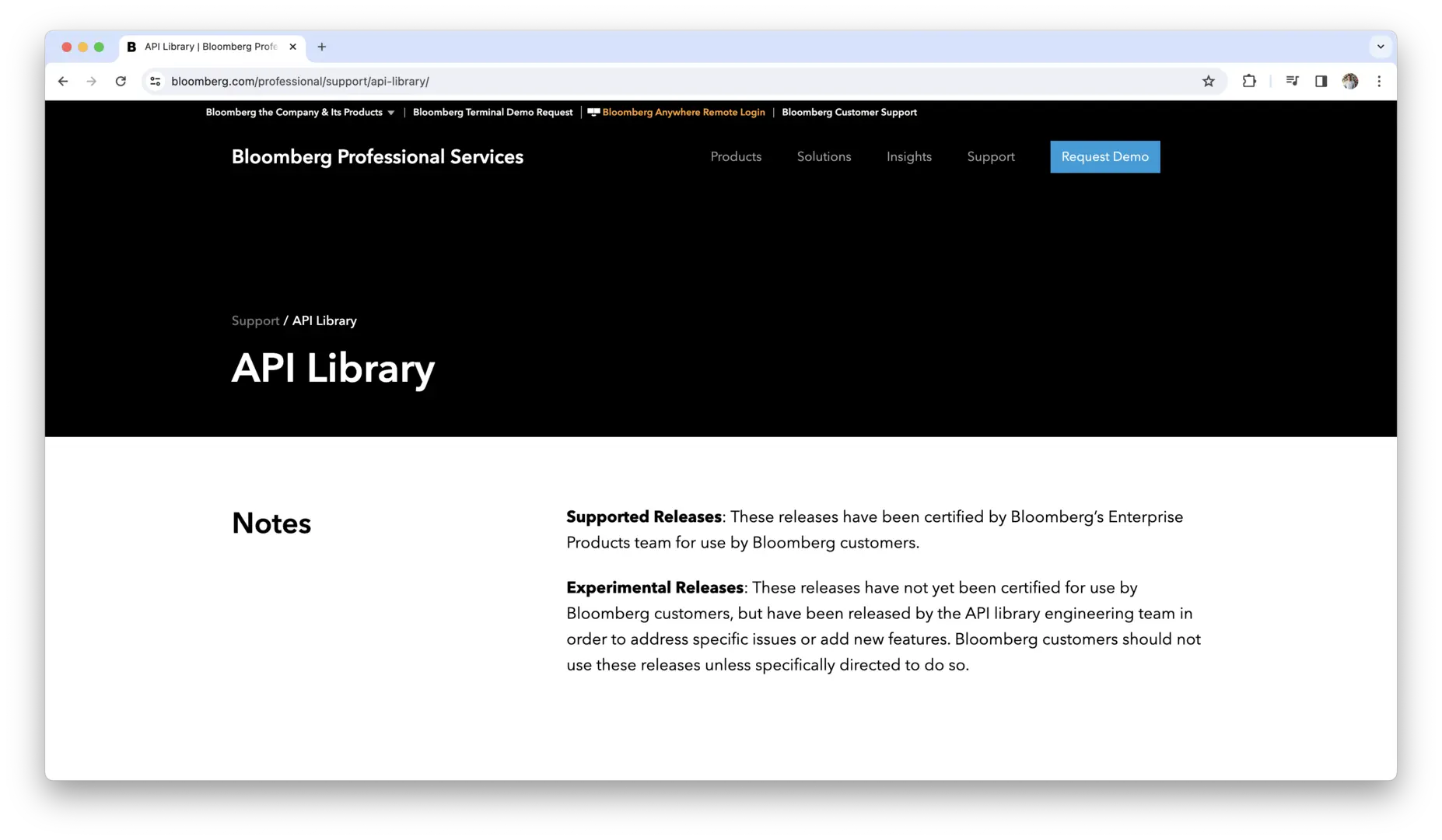Open the Solutions menu

pos(824,157)
